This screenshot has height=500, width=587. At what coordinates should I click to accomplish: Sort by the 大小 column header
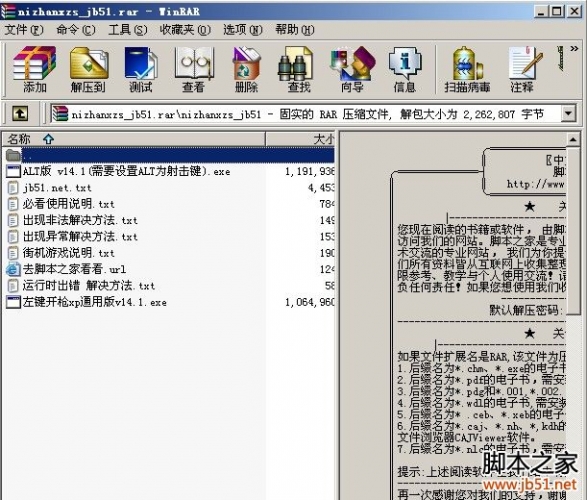point(300,139)
